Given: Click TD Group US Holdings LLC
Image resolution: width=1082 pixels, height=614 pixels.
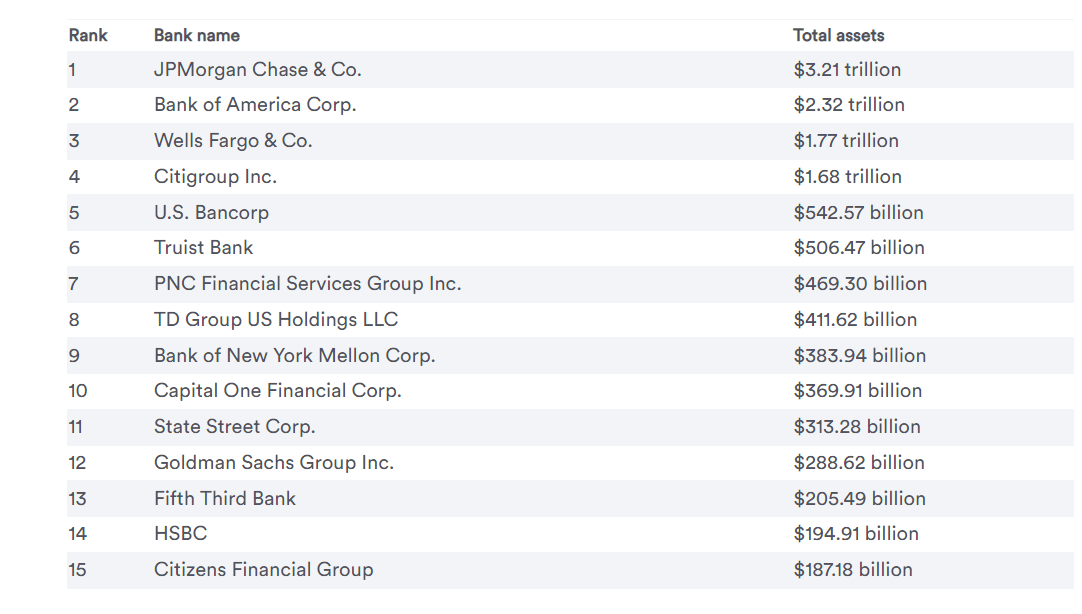Looking at the screenshot, I should pos(276,320).
